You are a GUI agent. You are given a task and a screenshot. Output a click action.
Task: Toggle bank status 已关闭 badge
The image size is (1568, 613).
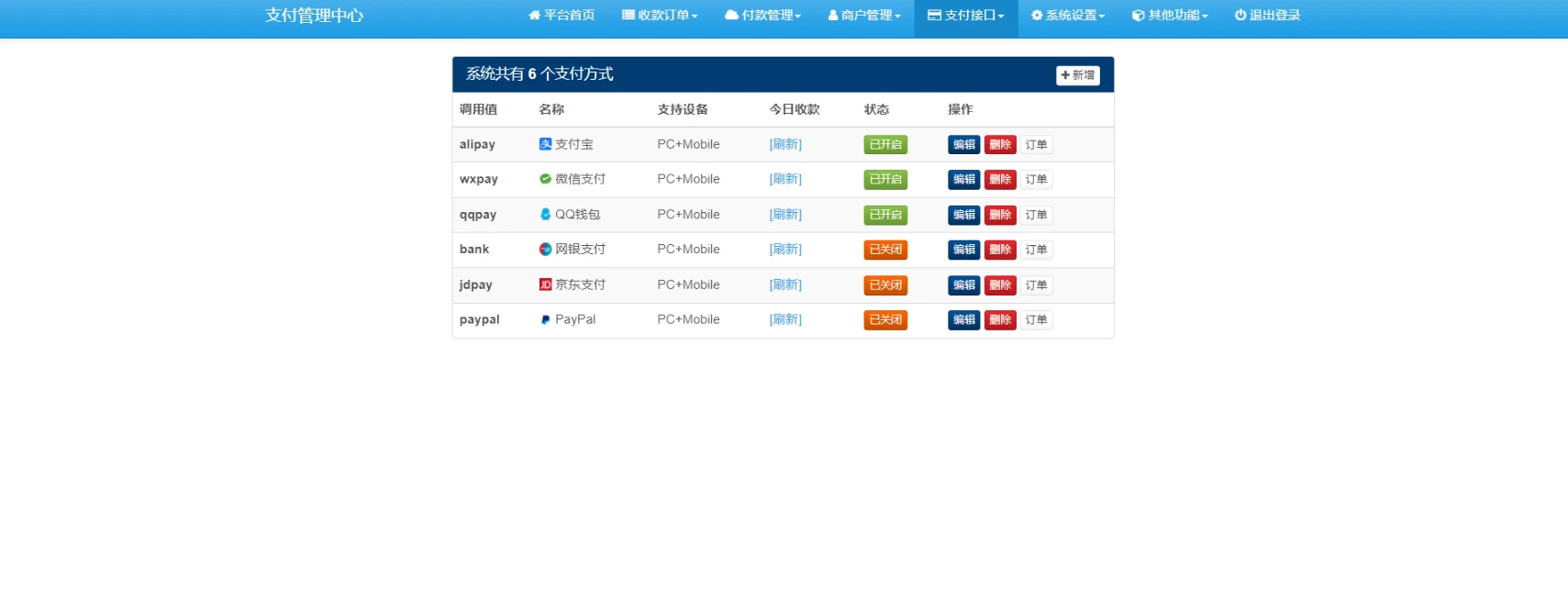coord(884,250)
